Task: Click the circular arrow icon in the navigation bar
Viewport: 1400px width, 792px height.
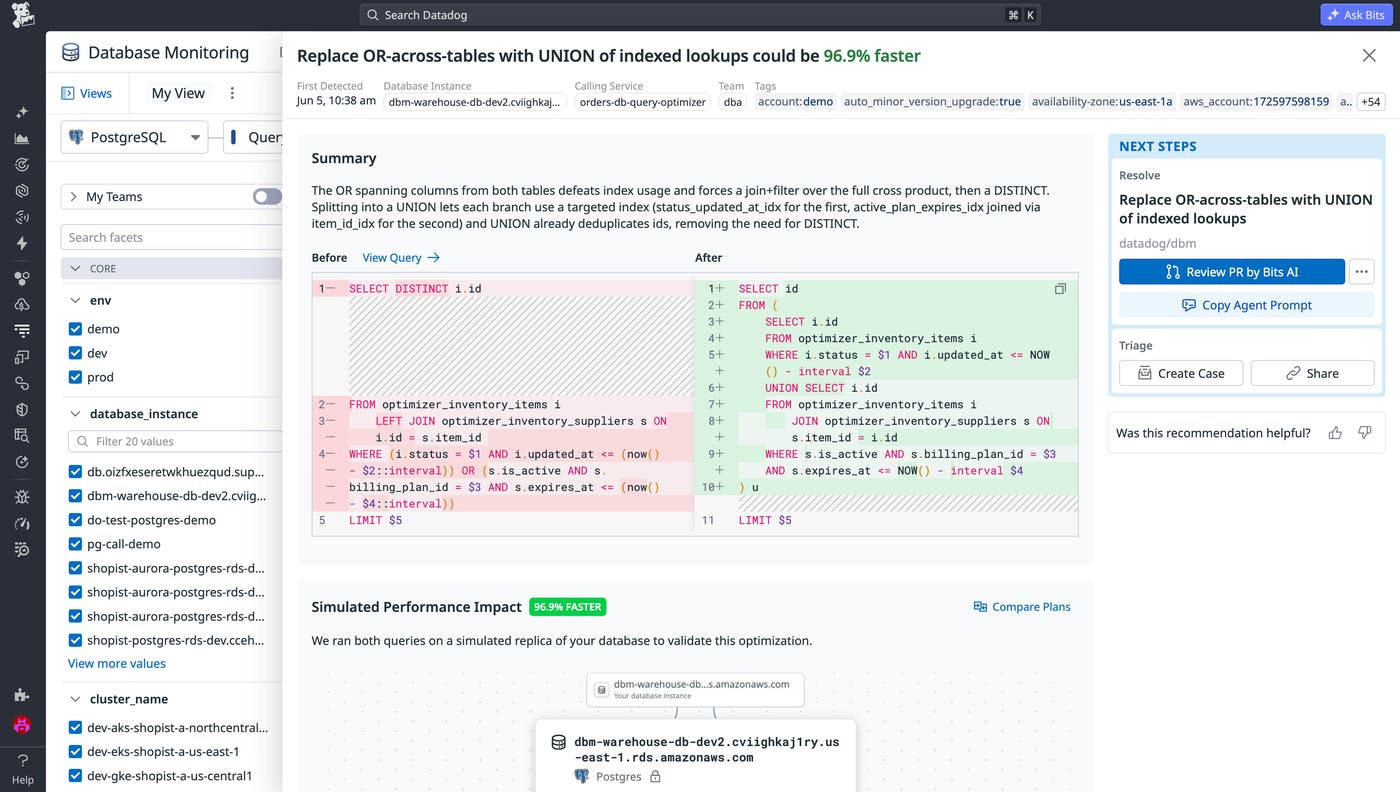Action: pos(22,461)
